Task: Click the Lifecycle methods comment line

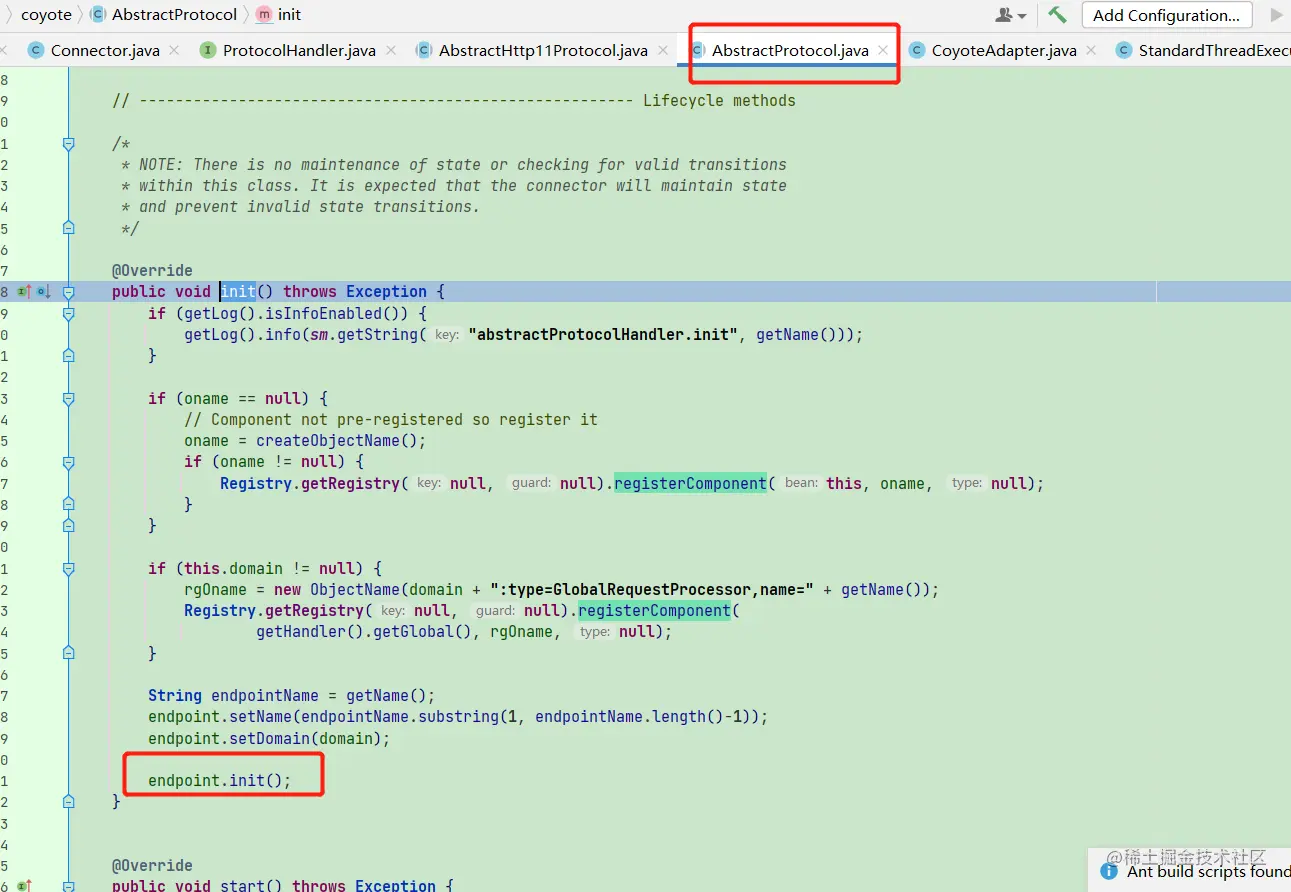Action: point(454,100)
